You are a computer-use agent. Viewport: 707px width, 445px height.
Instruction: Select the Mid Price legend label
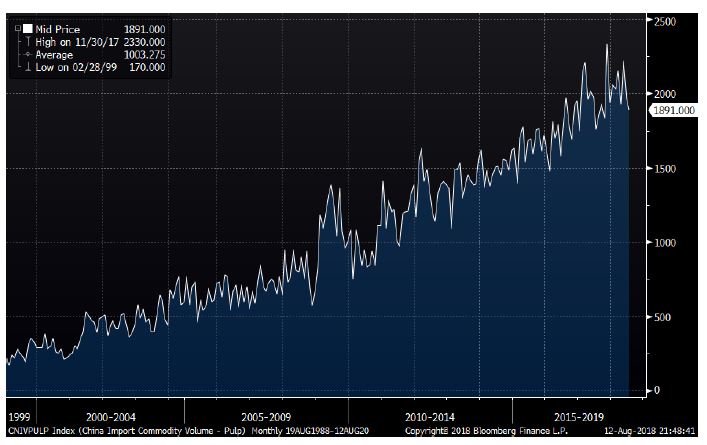tap(57, 30)
